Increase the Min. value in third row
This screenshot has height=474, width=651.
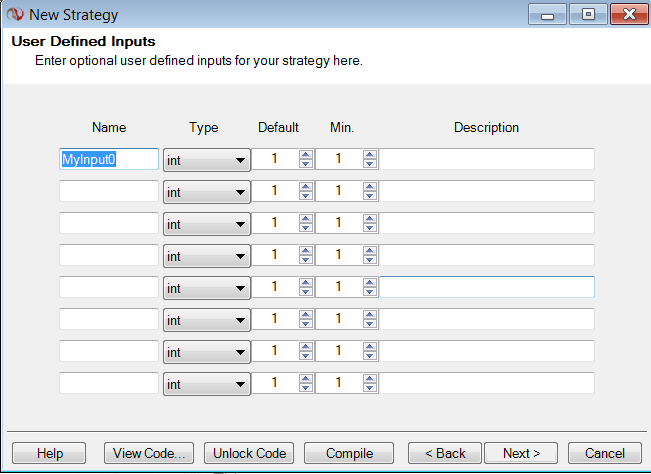click(x=370, y=218)
